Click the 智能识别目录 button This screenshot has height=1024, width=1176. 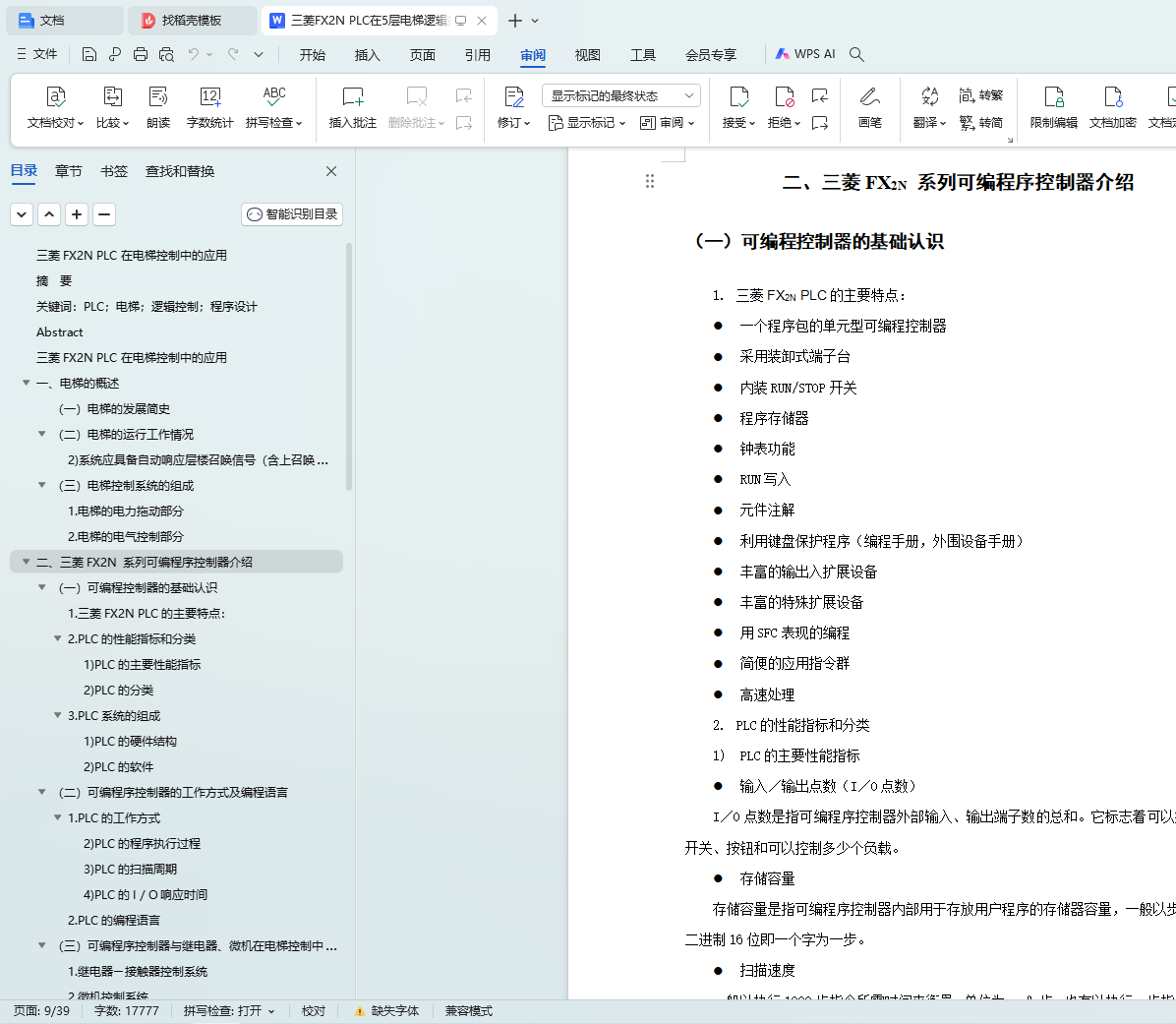pyautogui.click(x=292, y=214)
